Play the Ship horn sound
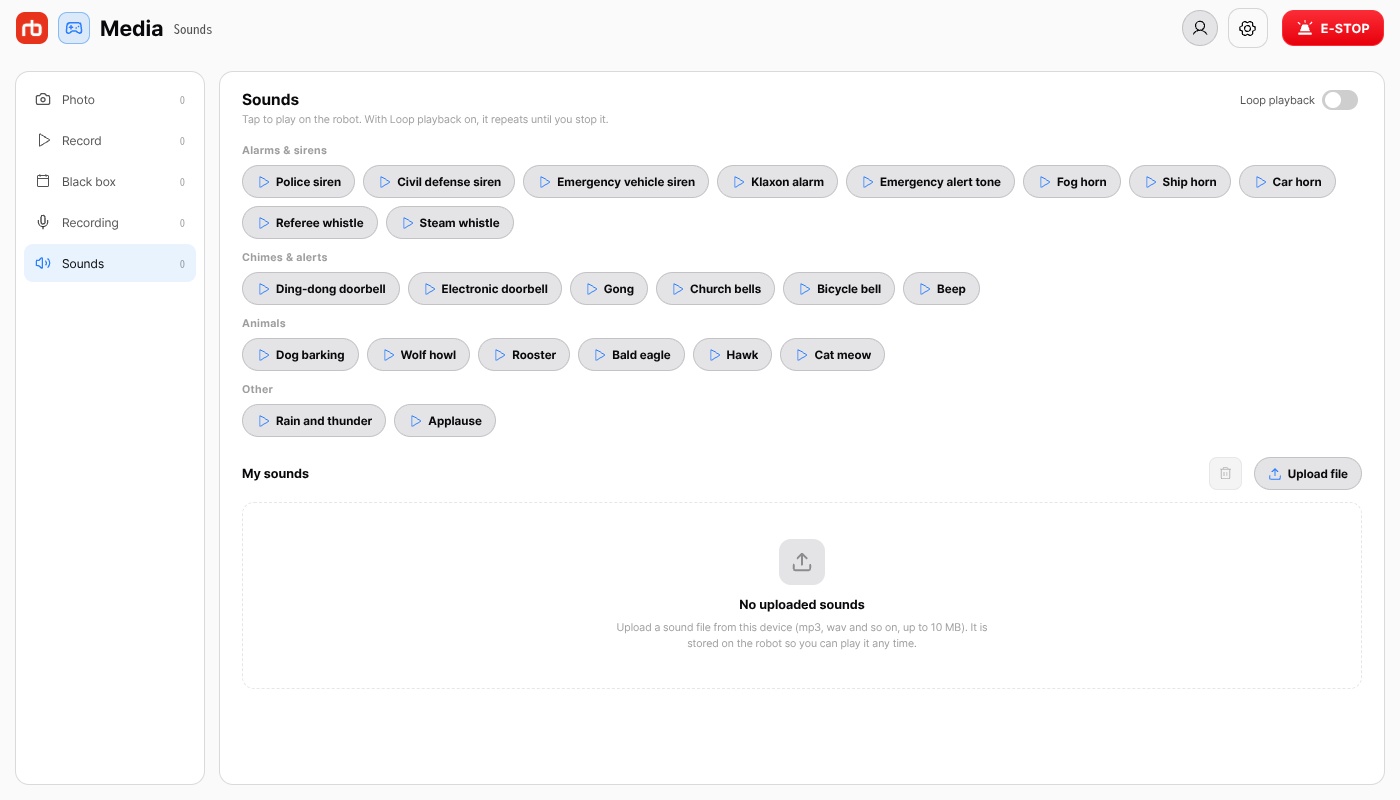Screen dimensions: 1400x800 point(1180,182)
